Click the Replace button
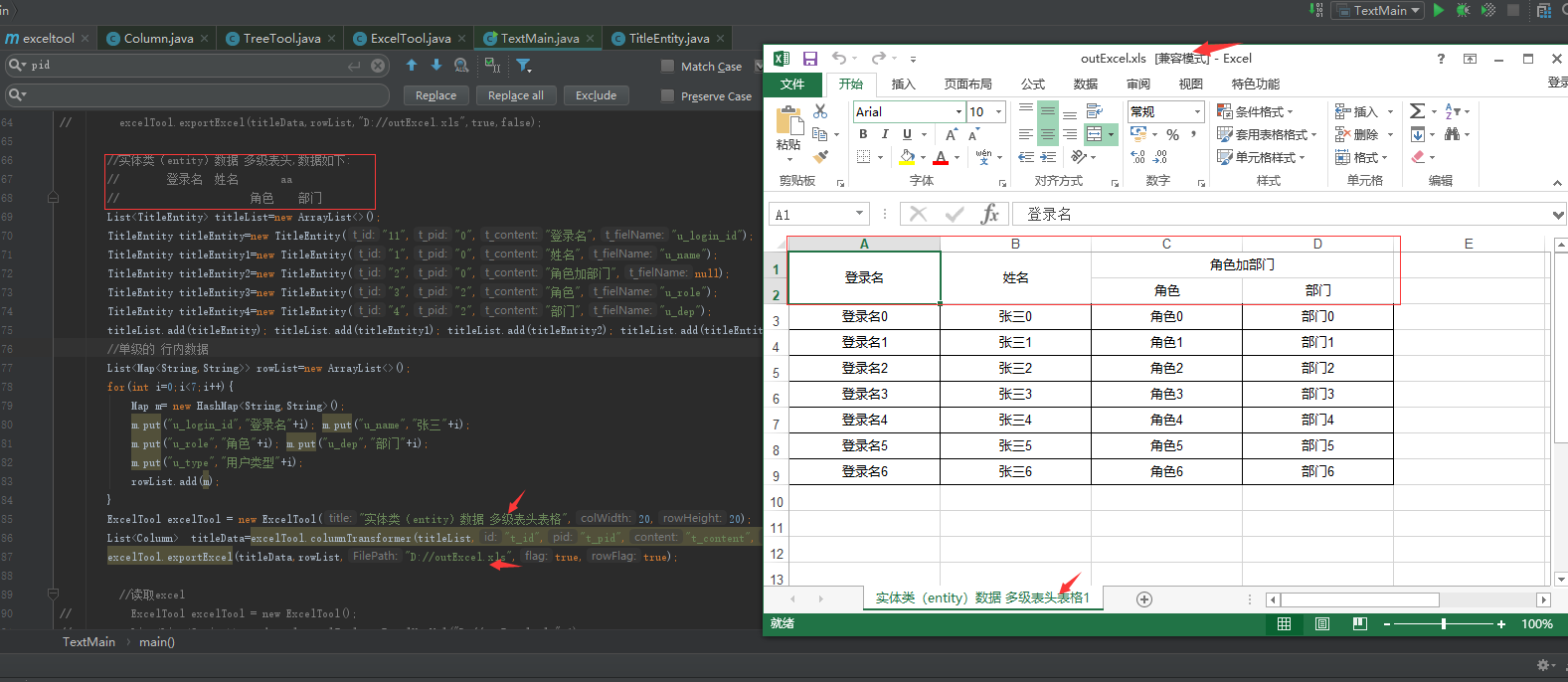This screenshot has width=1568, height=682. 436,95
